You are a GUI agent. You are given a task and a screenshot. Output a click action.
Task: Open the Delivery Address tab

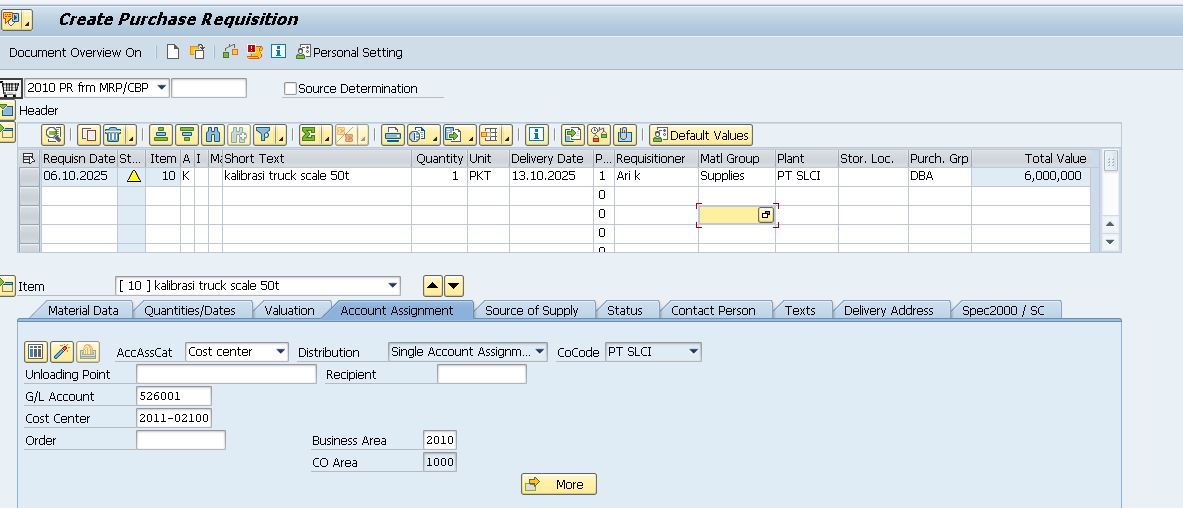pos(888,310)
